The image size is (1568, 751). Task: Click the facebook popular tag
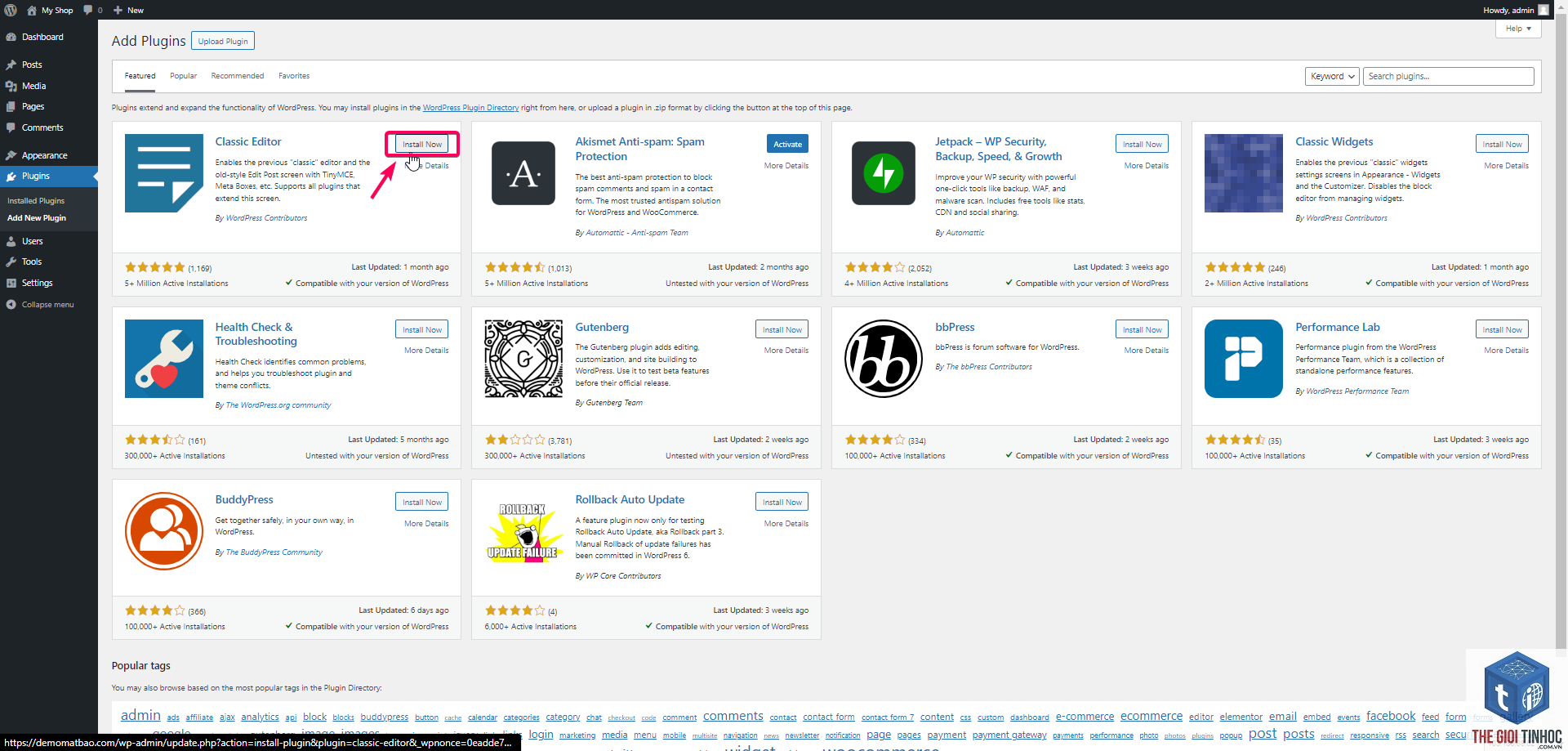pyautogui.click(x=1390, y=716)
